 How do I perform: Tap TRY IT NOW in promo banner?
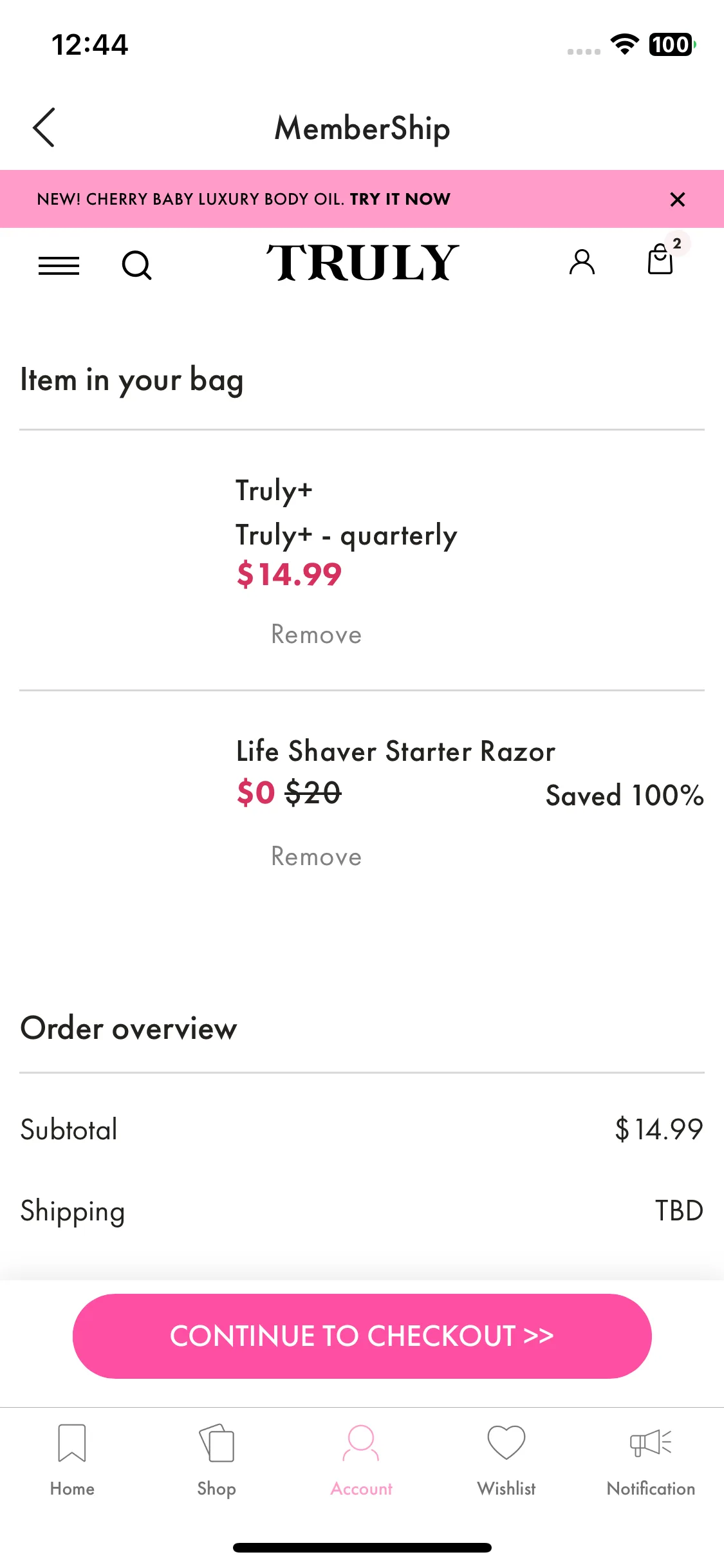pos(400,199)
